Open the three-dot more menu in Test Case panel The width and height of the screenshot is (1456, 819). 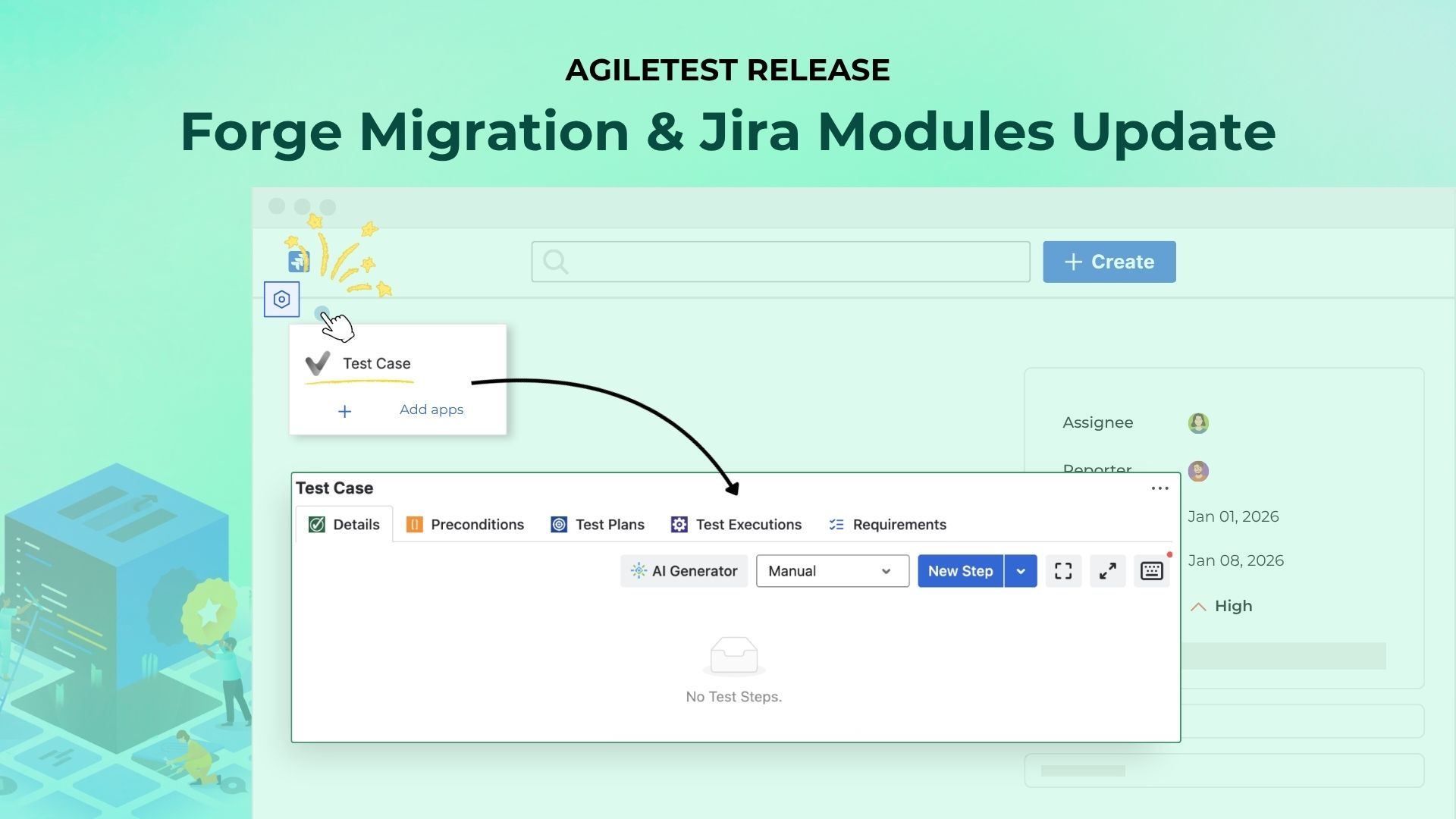tap(1159, 488)
